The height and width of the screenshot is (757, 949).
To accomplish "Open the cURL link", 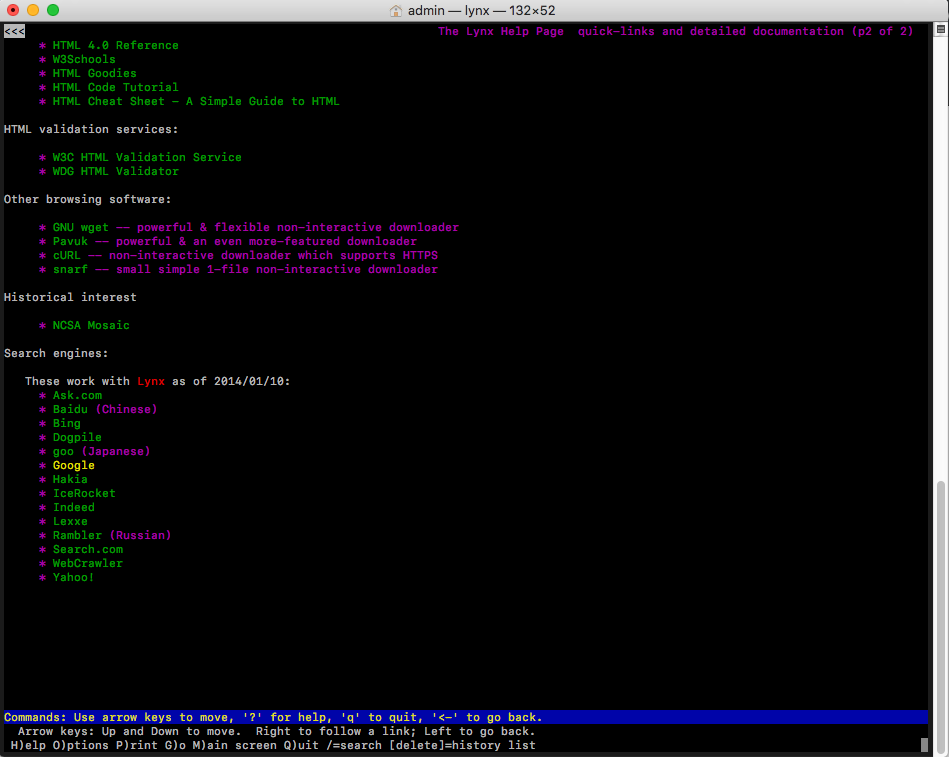I will coord(67,255).
